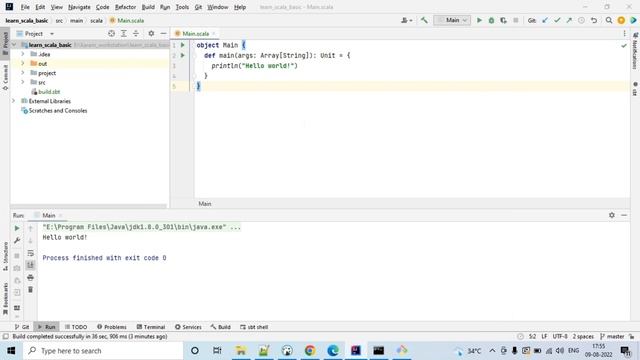The image size is (640, 360).
Task: Click UTF-8 encoding in status bar
Action: (560, 336)
